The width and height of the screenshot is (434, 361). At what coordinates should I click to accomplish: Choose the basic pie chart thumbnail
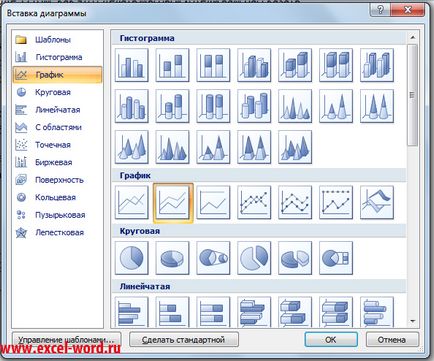tap(132, 258)
